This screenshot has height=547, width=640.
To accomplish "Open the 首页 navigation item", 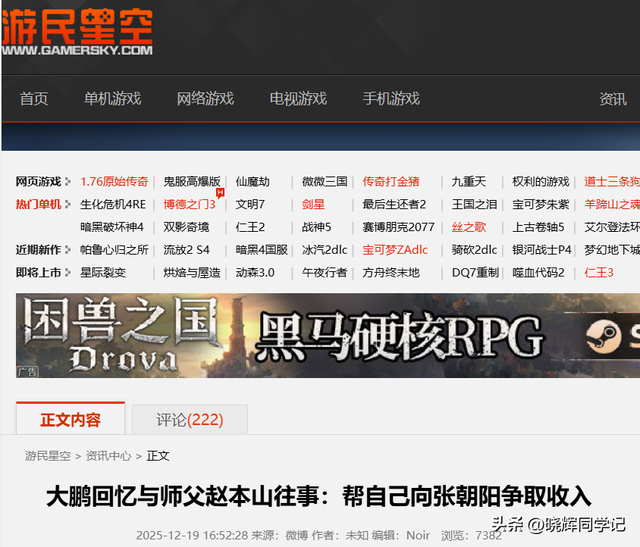I will (x=34, y=98).
